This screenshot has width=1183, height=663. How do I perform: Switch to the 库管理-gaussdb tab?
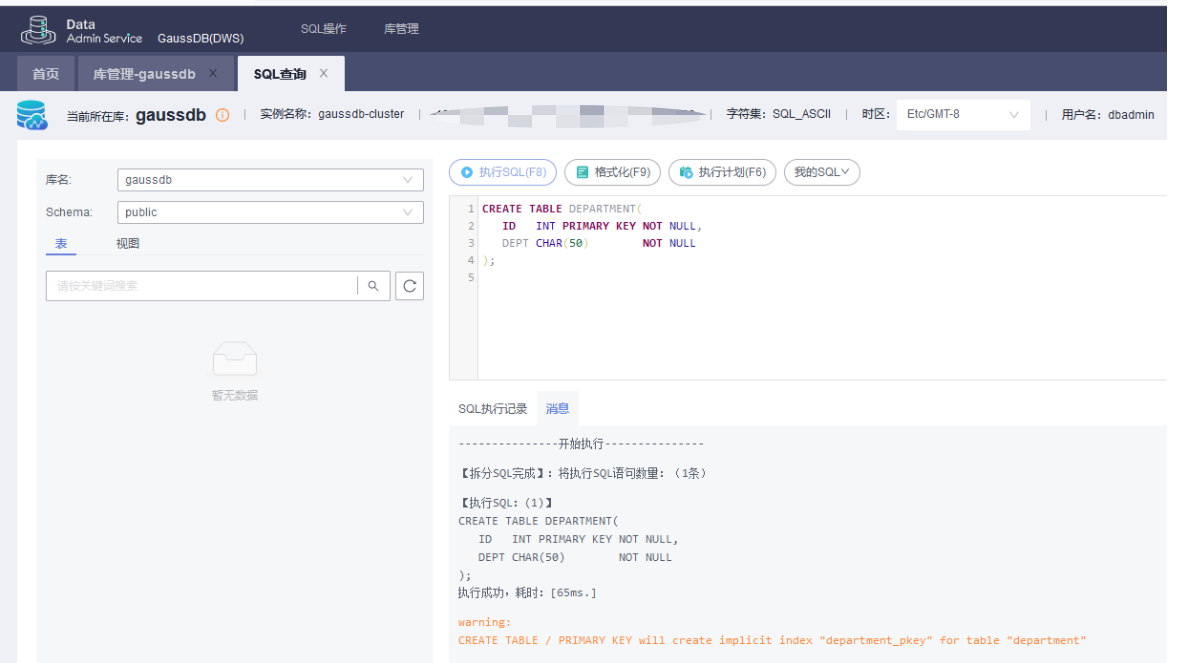(x=144, y=74)
